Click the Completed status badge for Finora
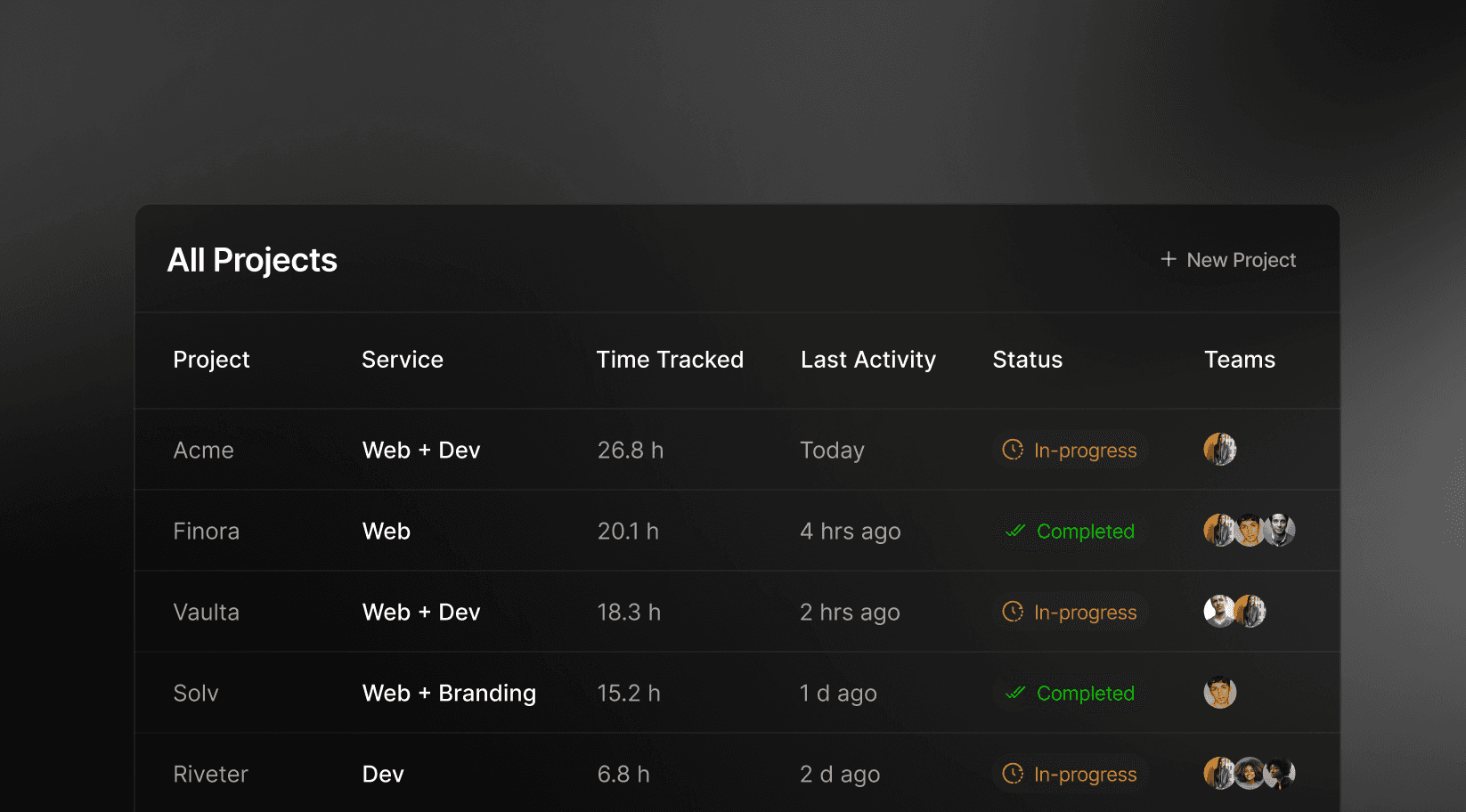The width and height of the screenshot is (1466, 812). (1071, 531)
